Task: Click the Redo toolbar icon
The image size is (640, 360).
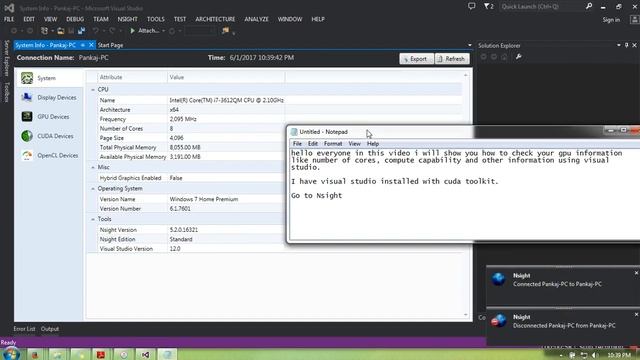Action: pos(112,31)
